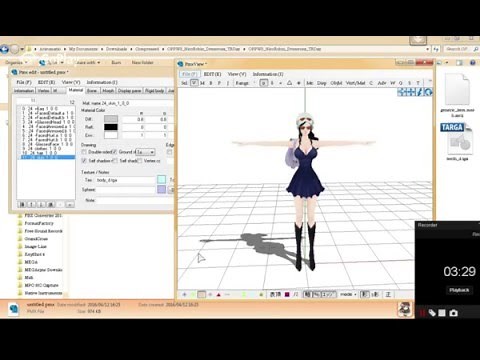Screen dimensions: 480x360
Task: Open the mode dropdown in PmxView bottom toolbar
Action: [x=348, y=295]
